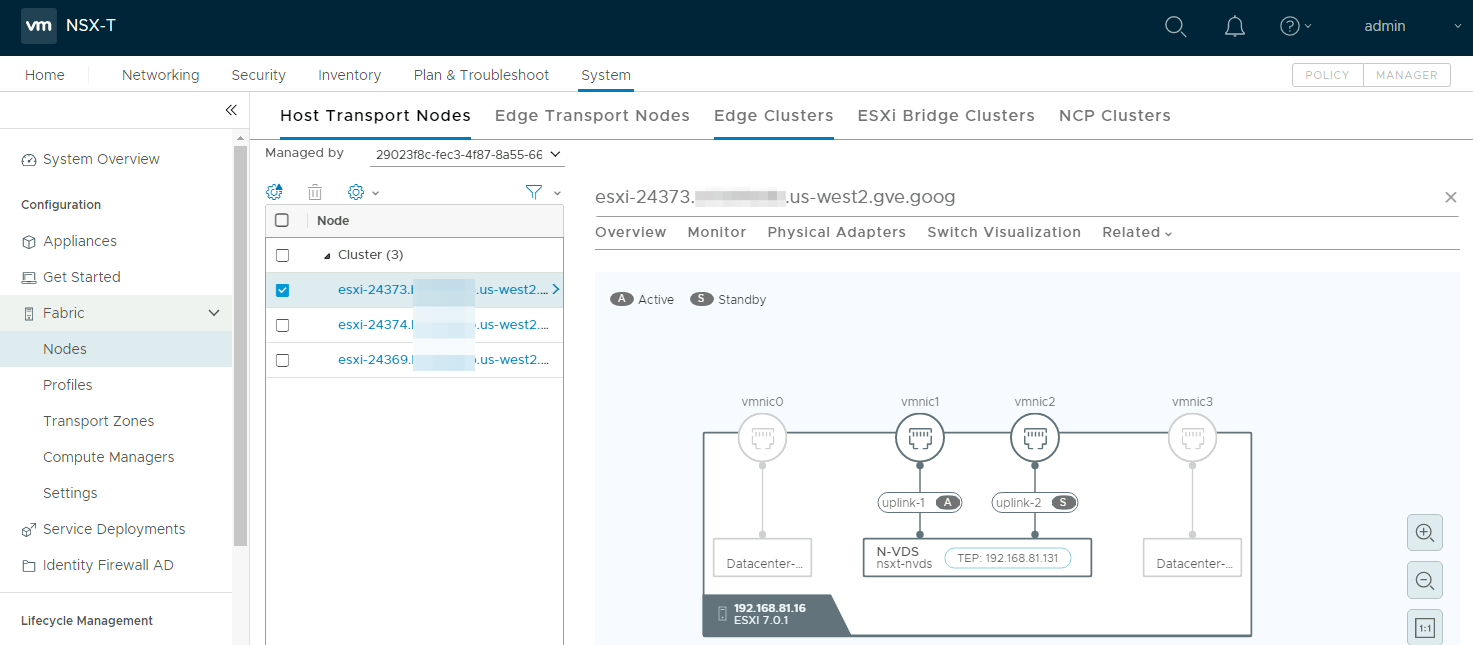Image resolution: width=1473 pixels, height=645 pixels.
Task: Select the vmnic3 adapter icon
Action: point(1192,438)
